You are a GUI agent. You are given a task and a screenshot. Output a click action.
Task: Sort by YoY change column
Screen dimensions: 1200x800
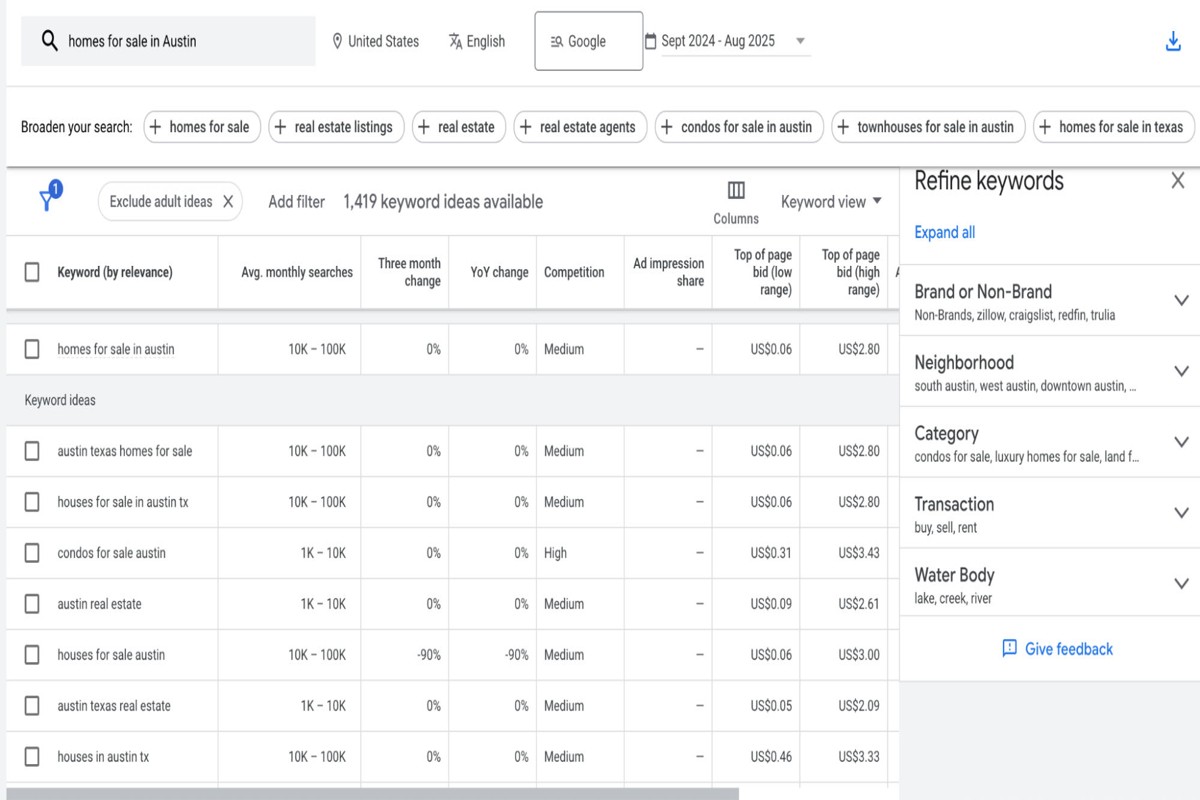(499, 272)
